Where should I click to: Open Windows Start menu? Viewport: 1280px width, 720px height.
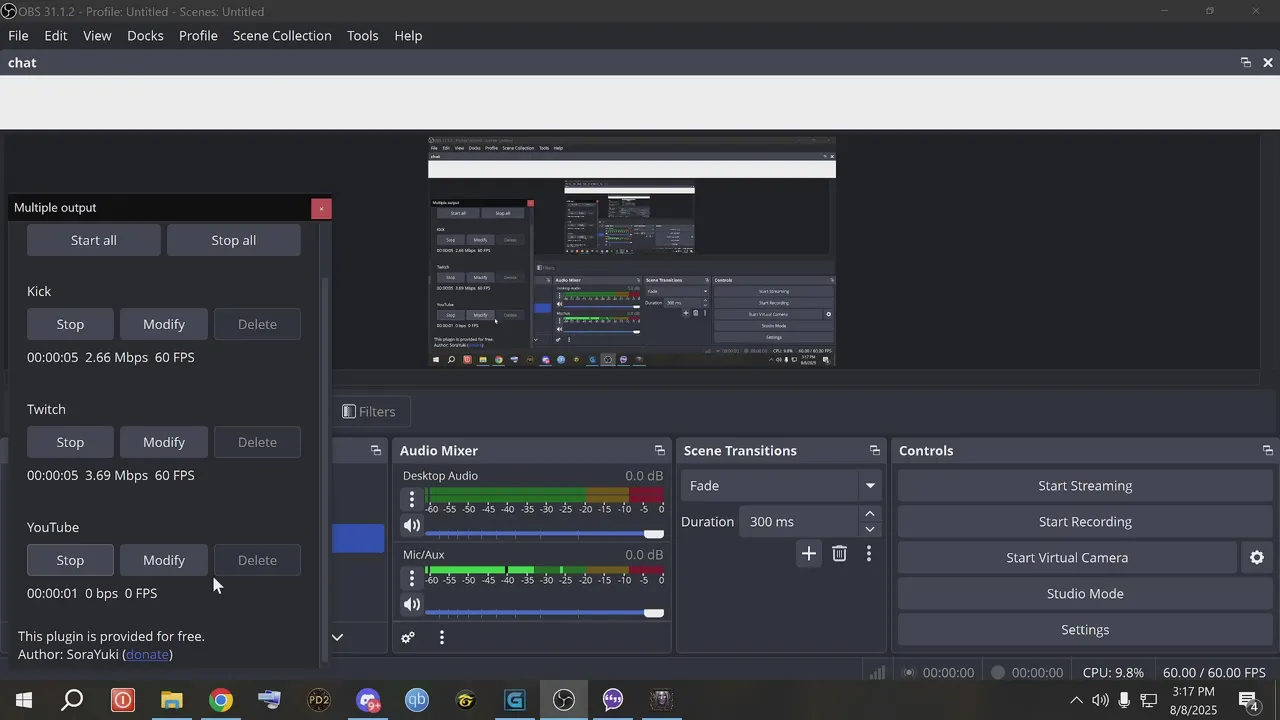click(24, 700)
